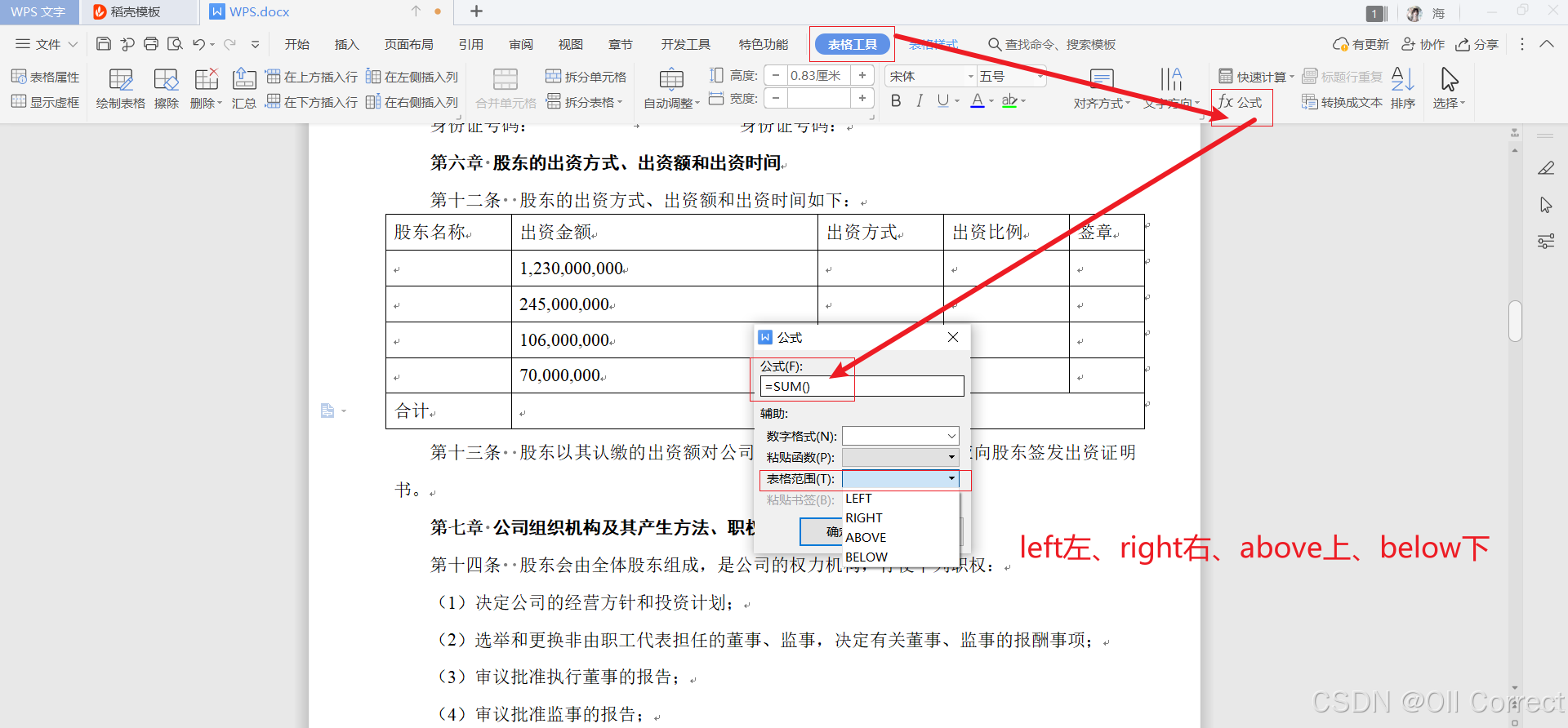This screenshot has width=1568, height=728.
Task: Open 快速计算 quick calculate dropdown
Action: pos(1256,77)
